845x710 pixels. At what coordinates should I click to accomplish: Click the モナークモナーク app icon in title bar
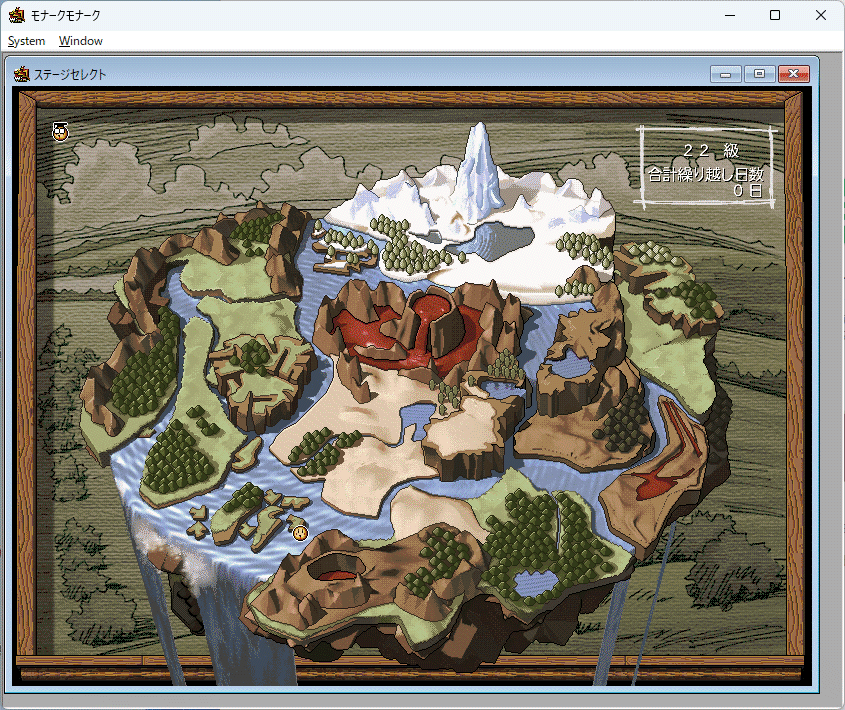tap(17, 15)
